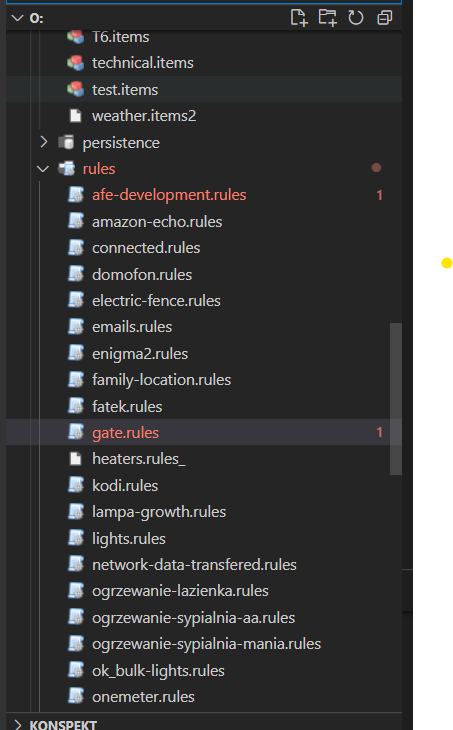Open network-data-transfered.rules file
This screenshot has height=730, width=453.
click(x=194, y=564)
